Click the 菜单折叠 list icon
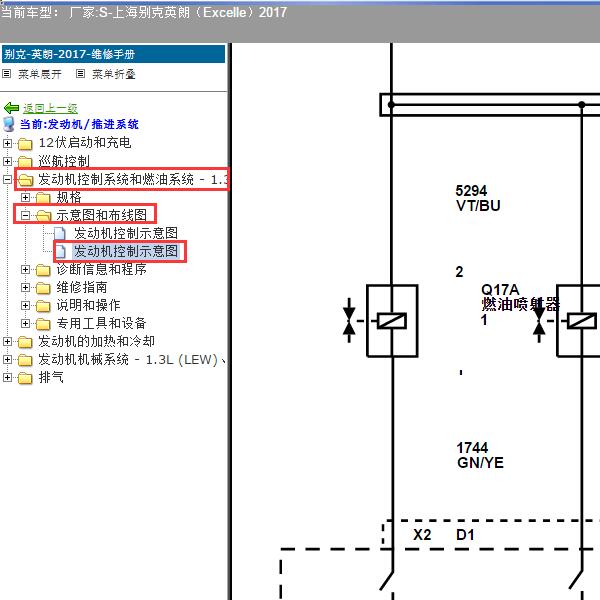 80,73
